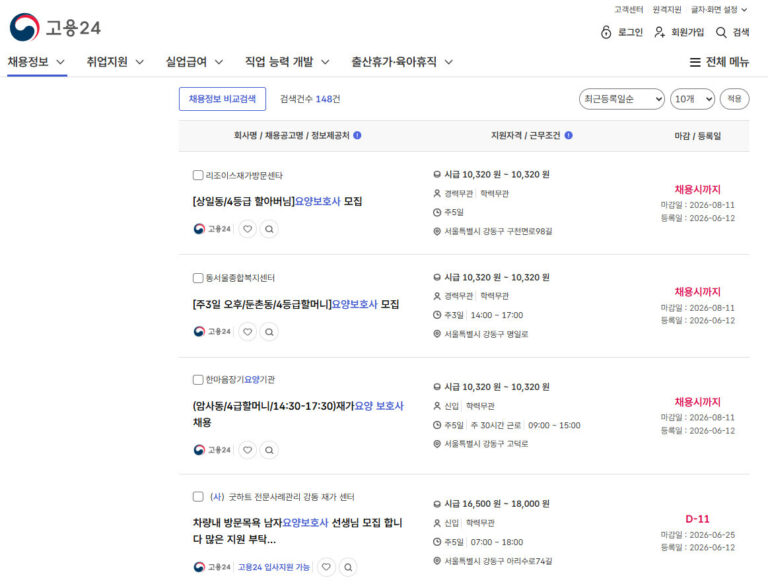Image resolution: width=768 pixels, height=584 pixels.
Task: Click company name 리조이스재가방문센타
Action: [244, 175]
